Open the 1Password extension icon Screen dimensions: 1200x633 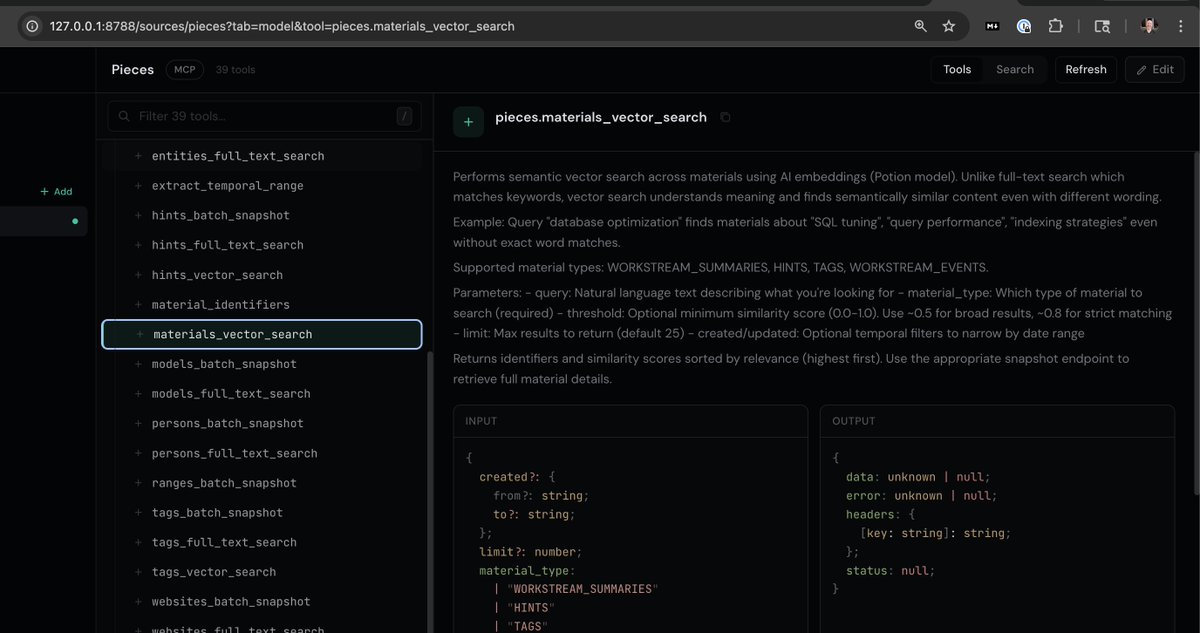pyautogui.click(x=1024, y=26)
